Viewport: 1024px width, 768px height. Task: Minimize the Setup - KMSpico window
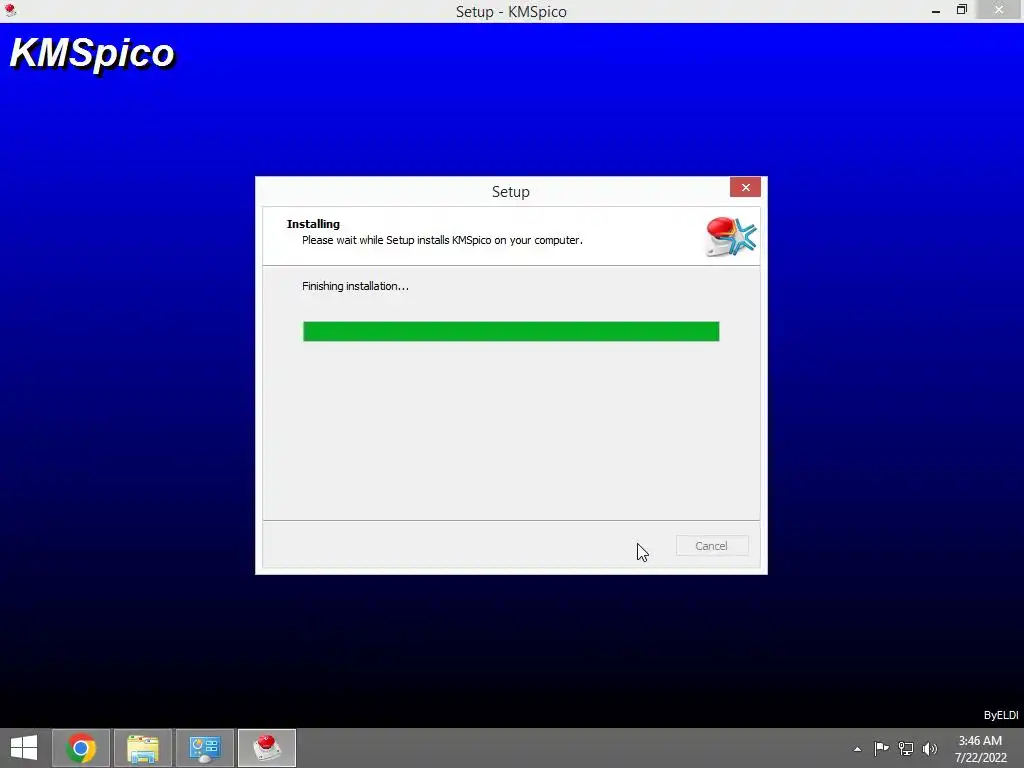click(936, 11)
